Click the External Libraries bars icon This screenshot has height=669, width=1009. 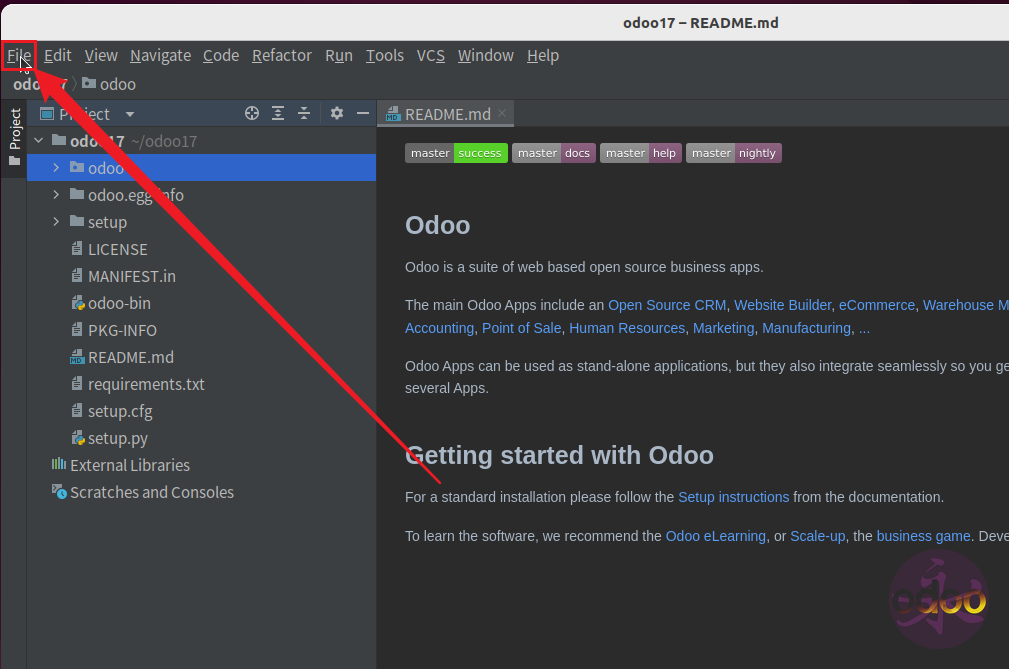(x=59, y=464)
